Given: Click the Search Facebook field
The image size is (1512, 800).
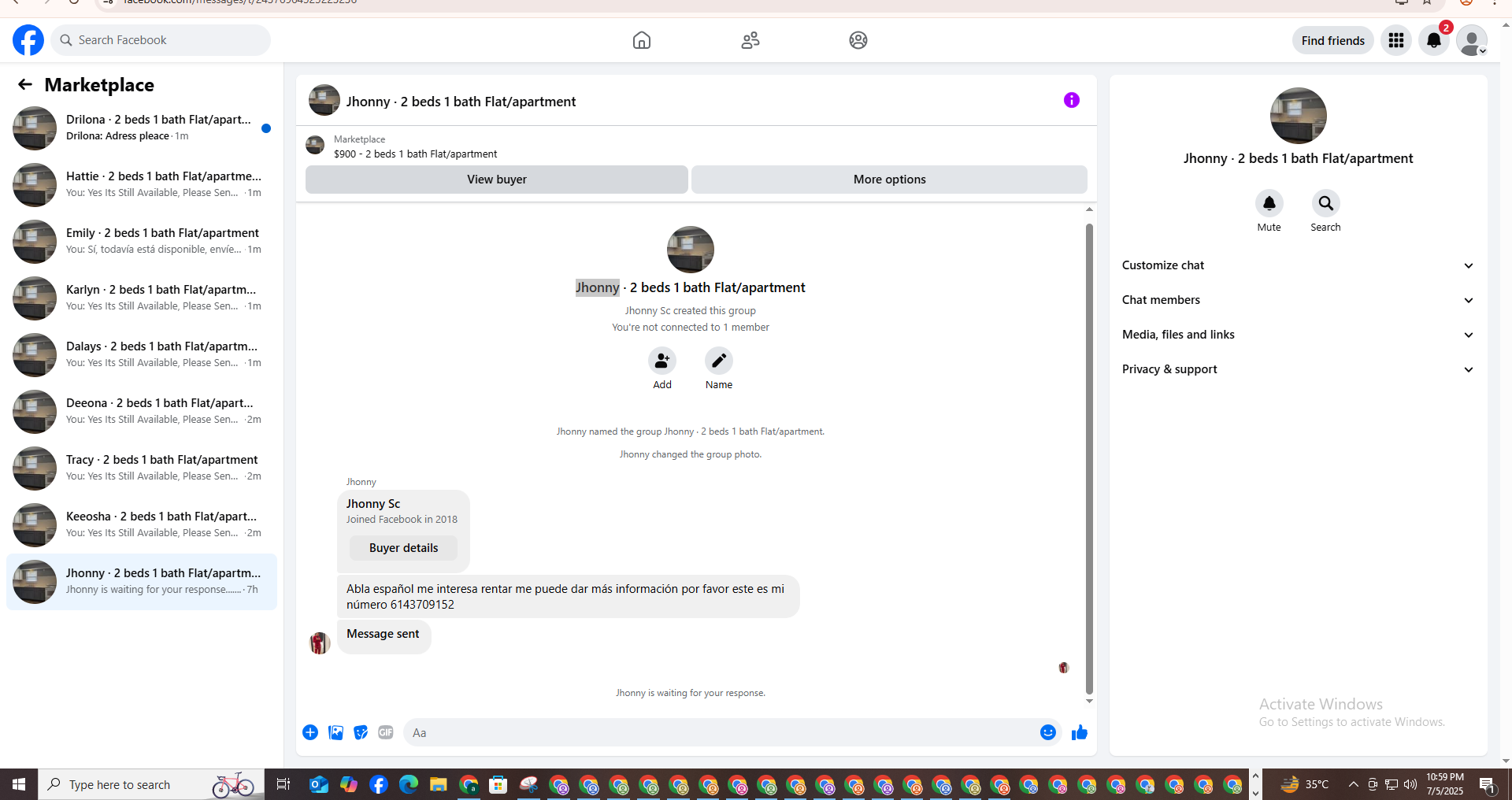Looking at the screenshot, I should point(161,40).
